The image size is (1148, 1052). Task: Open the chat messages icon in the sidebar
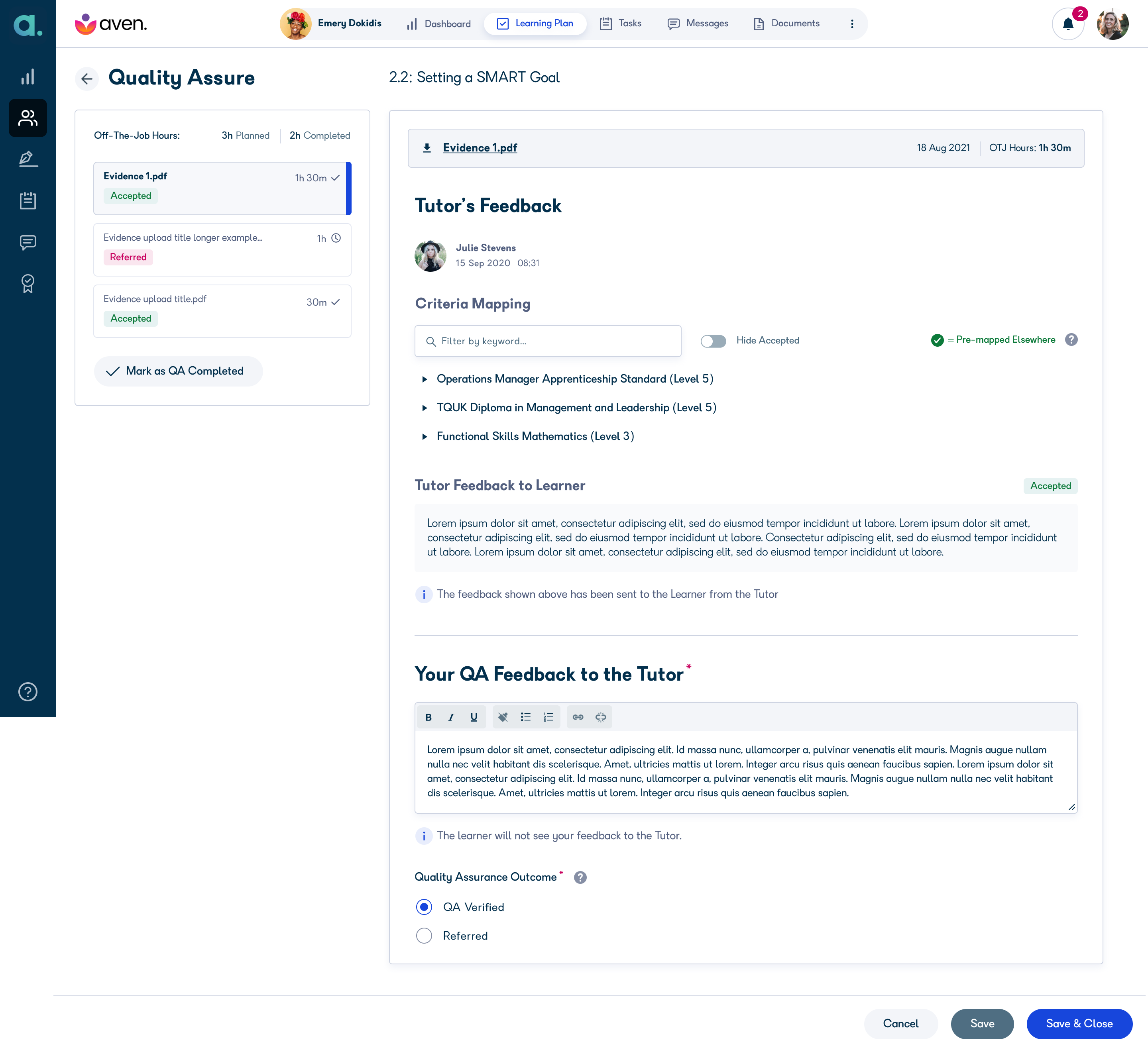pyautogui.click(x=28, y=243)
